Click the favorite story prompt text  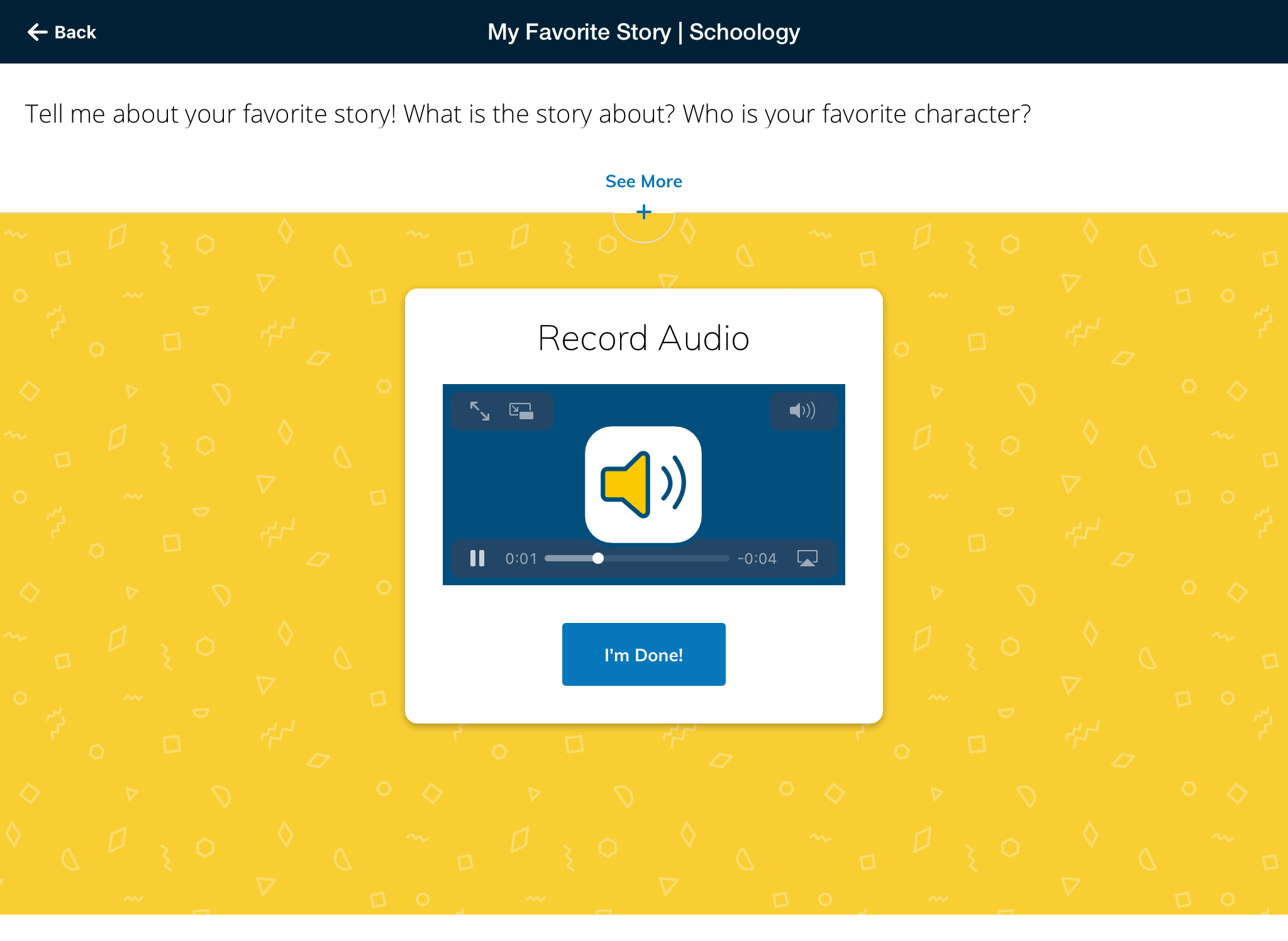point(527,114)
